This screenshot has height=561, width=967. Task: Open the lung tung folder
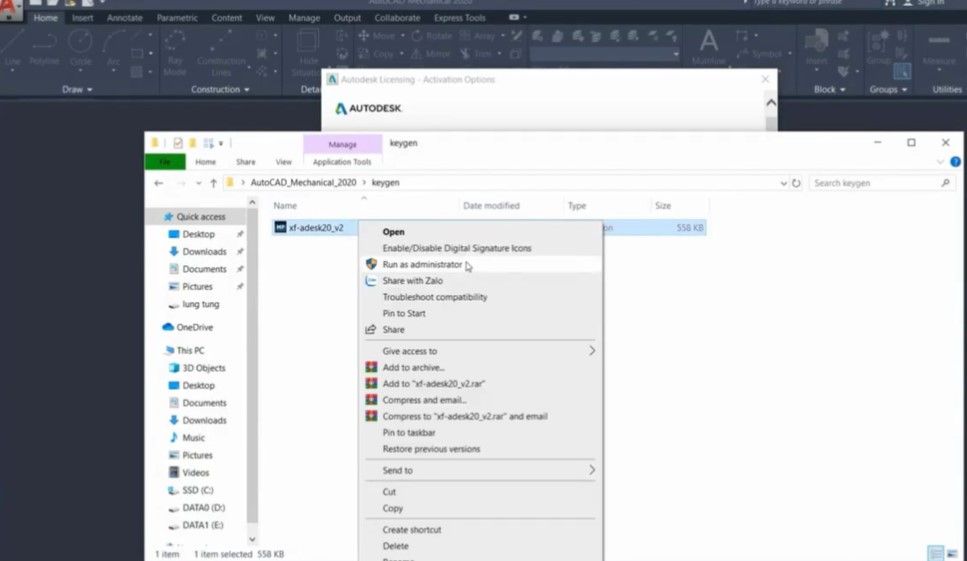tap(200, 304)
